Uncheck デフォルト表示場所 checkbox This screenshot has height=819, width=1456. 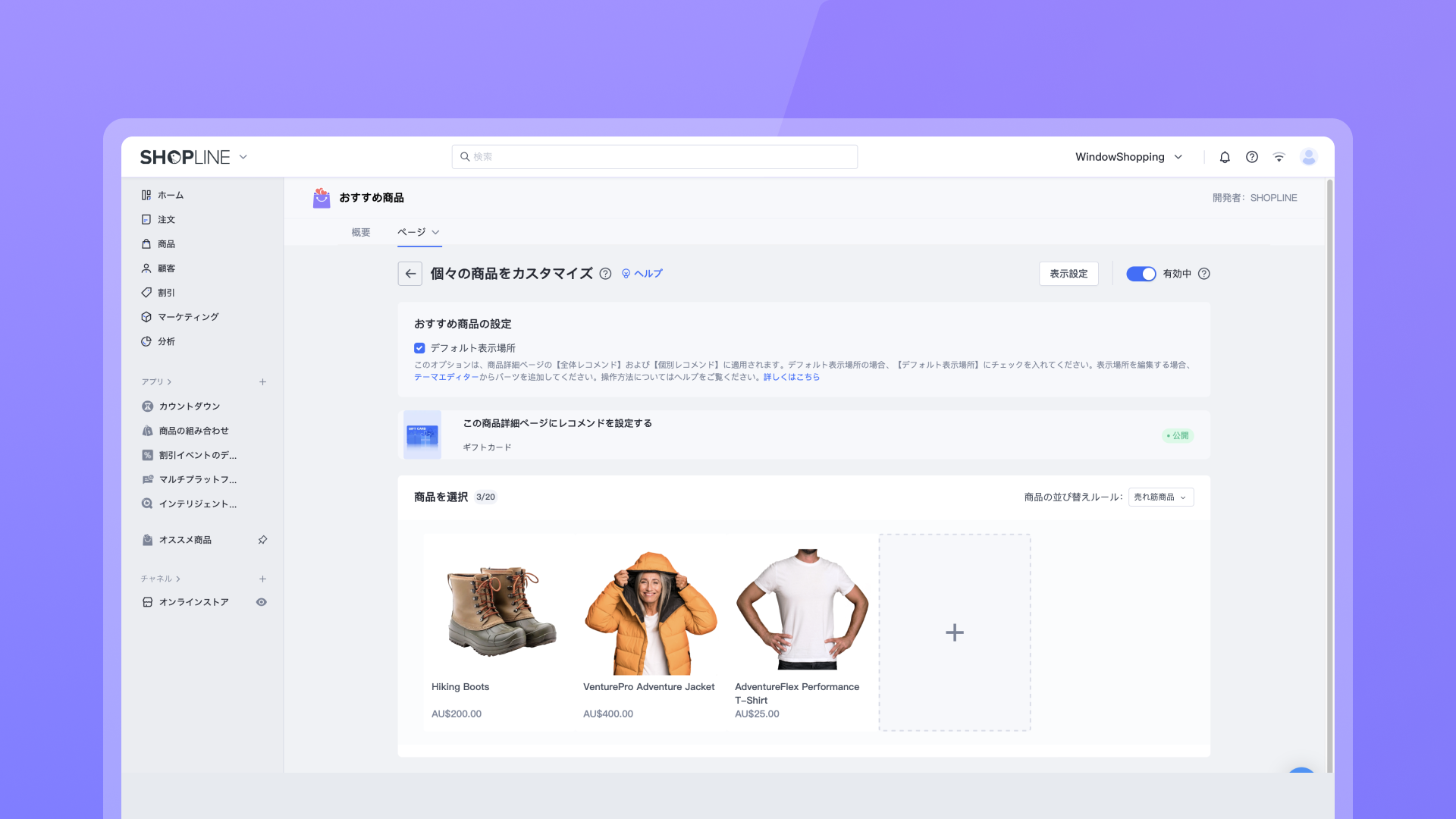click(x=419, y=348)
